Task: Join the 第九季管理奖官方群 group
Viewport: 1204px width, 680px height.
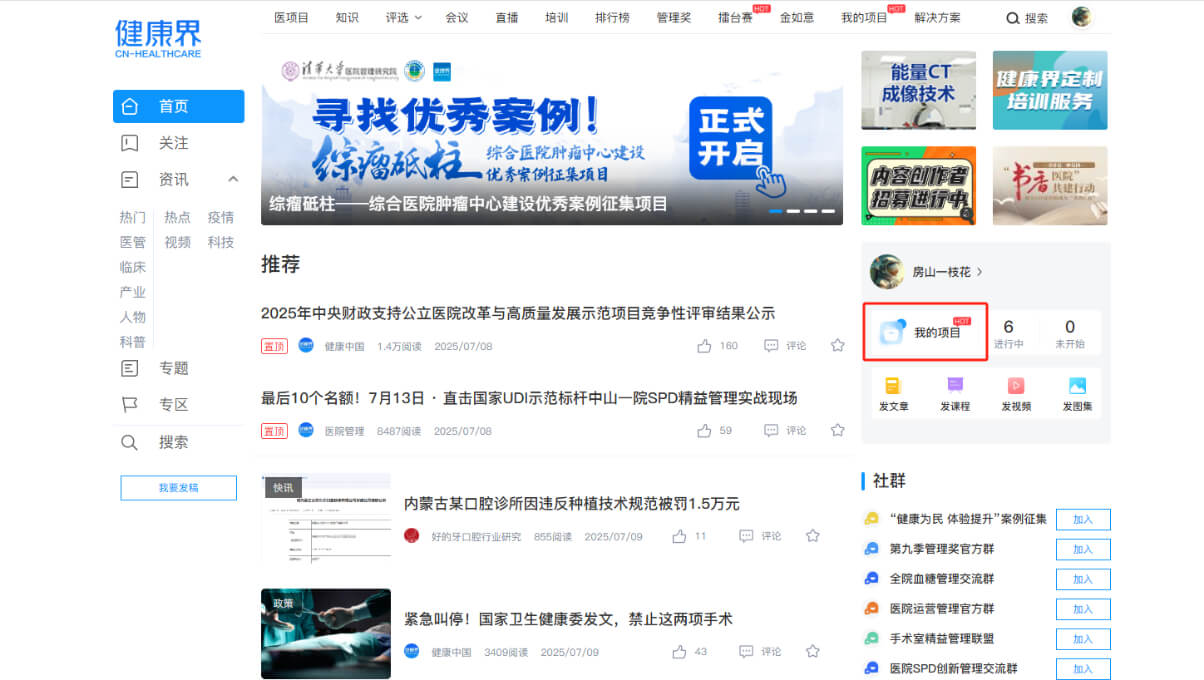Action: click(1083, 550)
